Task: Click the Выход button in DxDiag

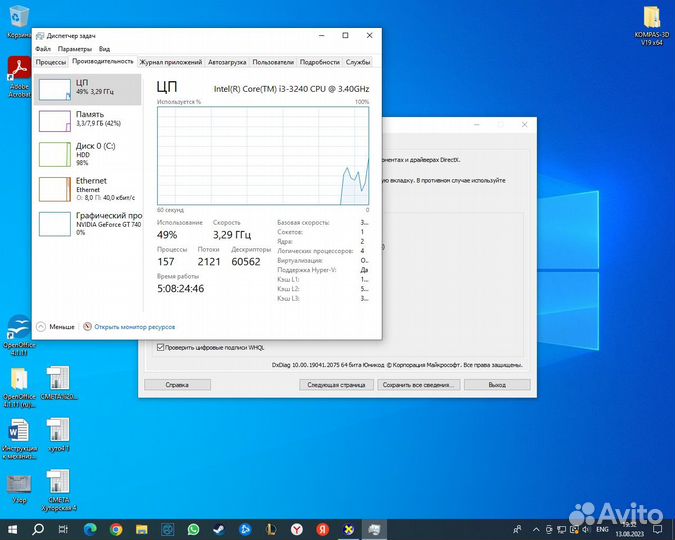Action: click(x=497, y=385)
